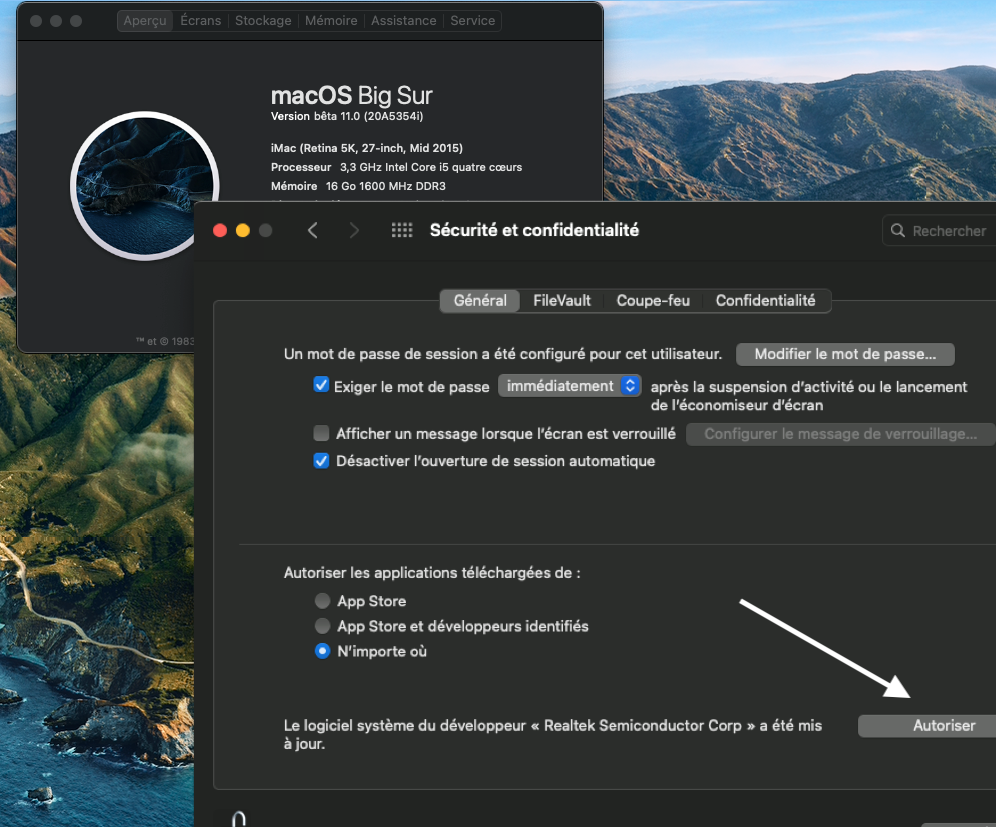The image size is (996, 827).
Task: Switch to the Général tab
Action: 480,300
